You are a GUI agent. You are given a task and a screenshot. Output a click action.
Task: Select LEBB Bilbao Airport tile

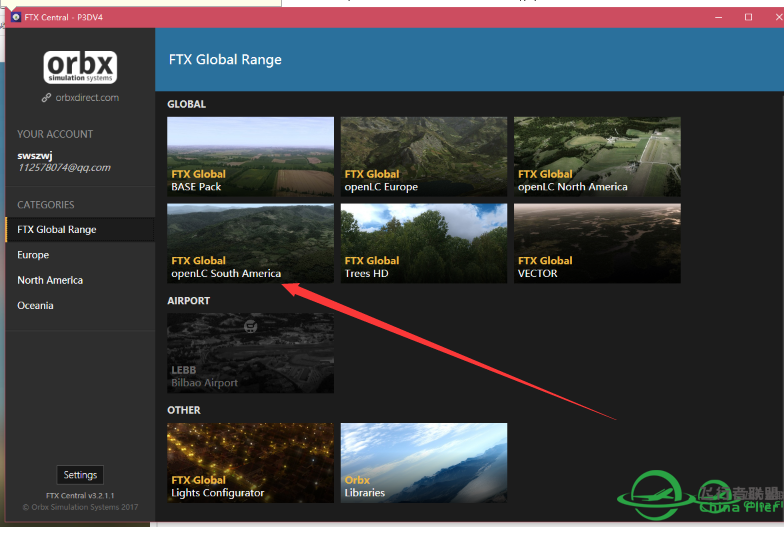click(x=250, y=353)
